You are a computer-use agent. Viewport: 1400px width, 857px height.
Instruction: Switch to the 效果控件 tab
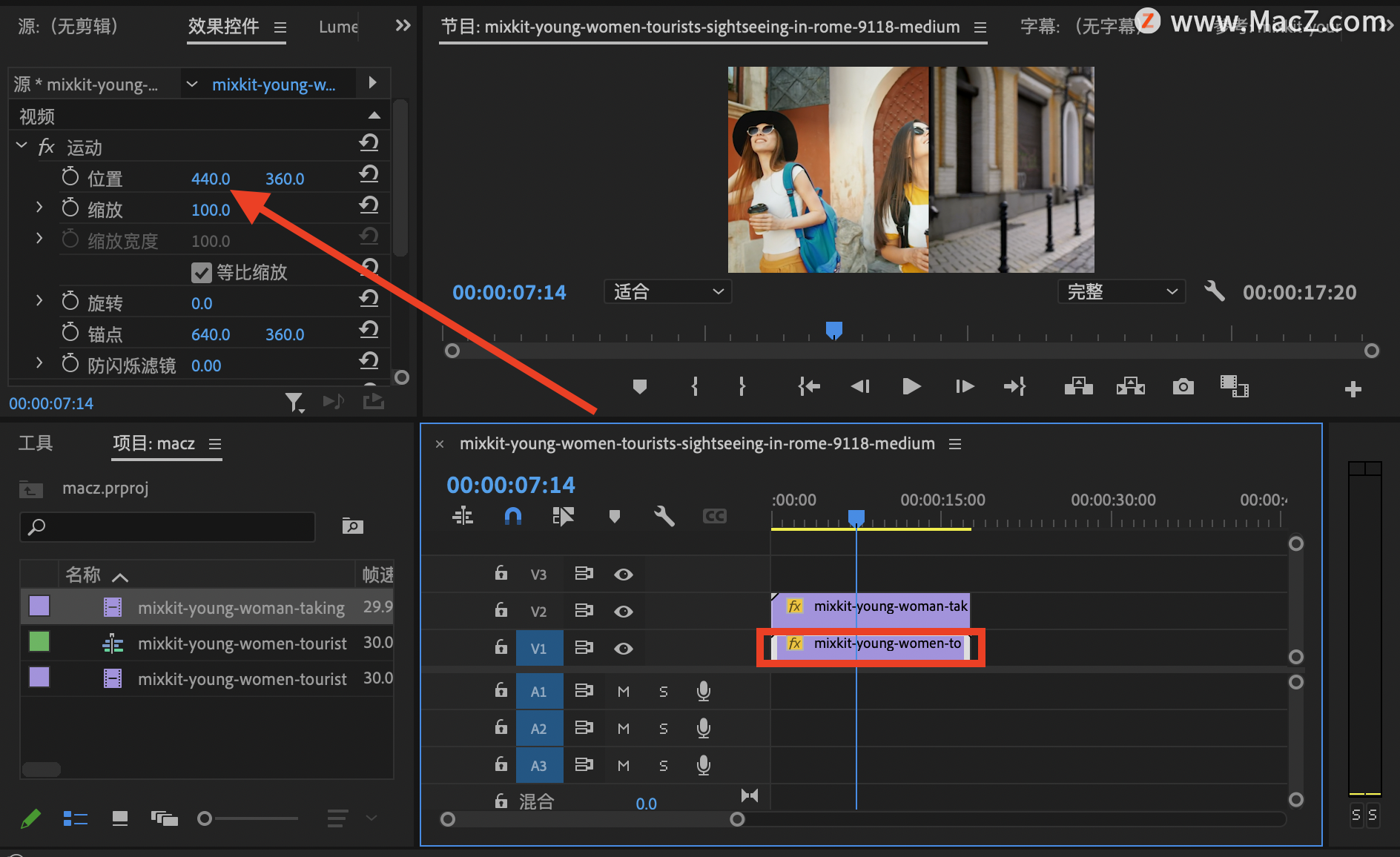click(x=224, y=27)
